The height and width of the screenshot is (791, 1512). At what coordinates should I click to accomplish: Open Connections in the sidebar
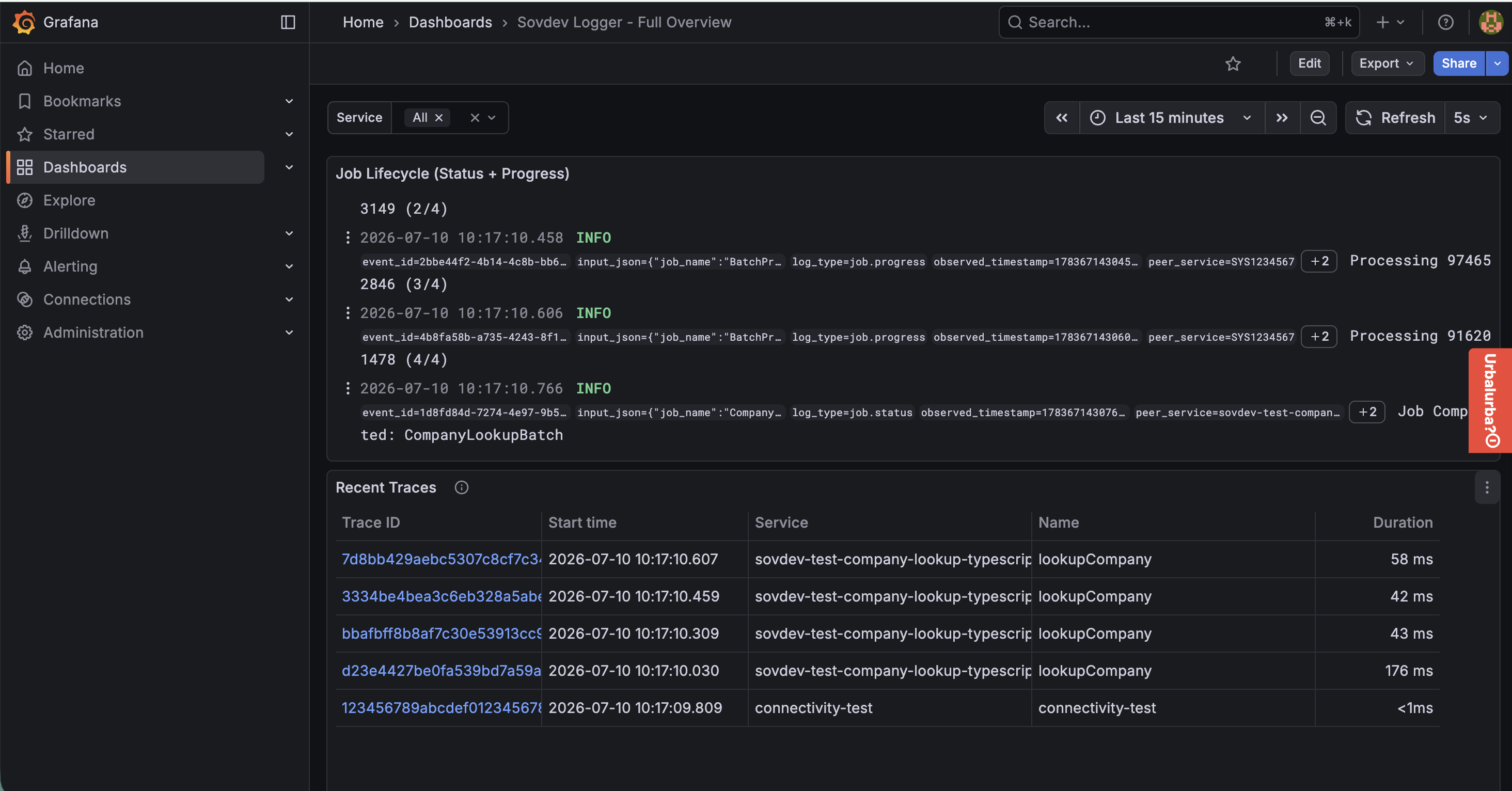click(x=87, y=299)
